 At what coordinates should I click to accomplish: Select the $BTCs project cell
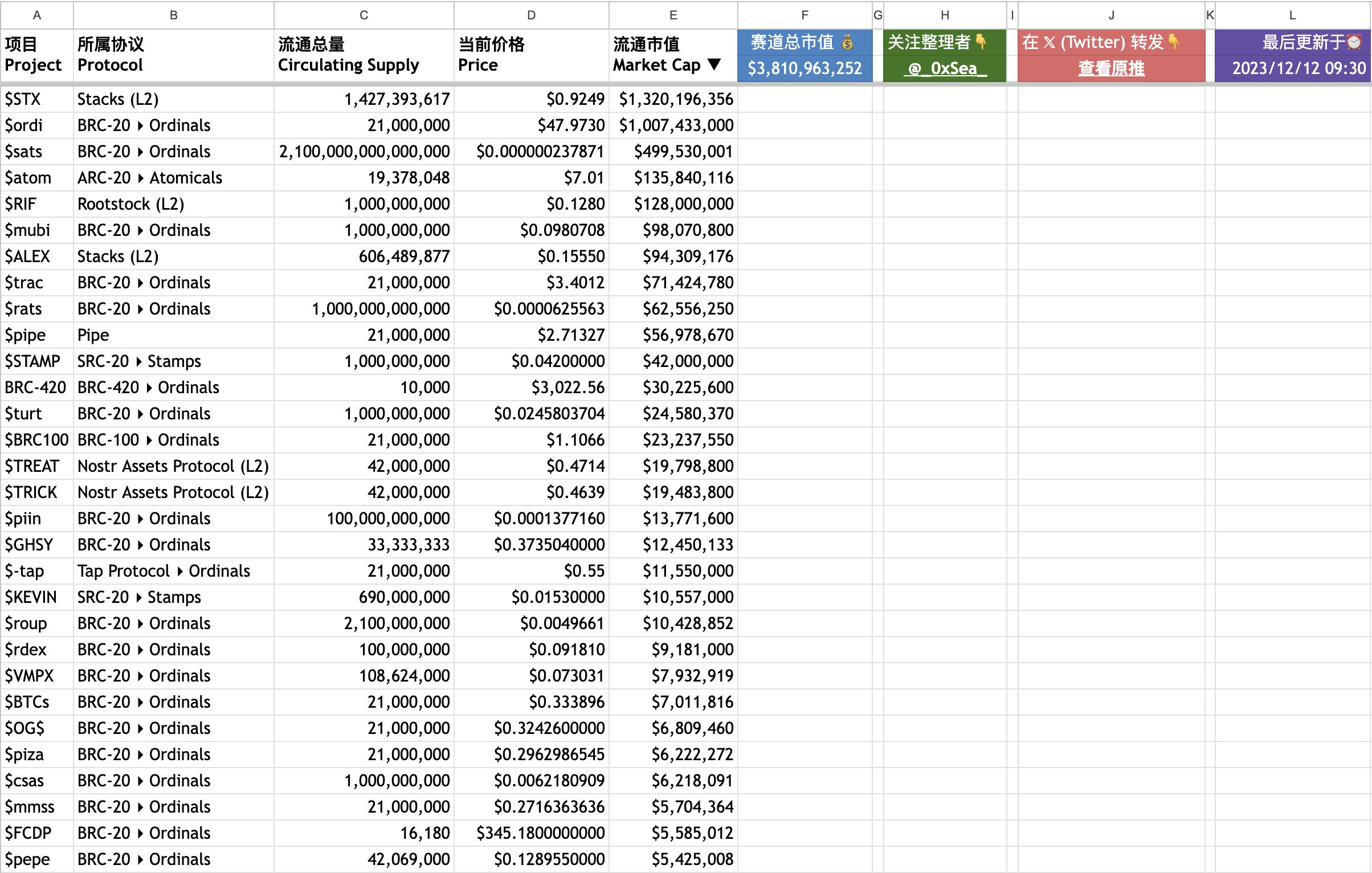tap(37, 702)
